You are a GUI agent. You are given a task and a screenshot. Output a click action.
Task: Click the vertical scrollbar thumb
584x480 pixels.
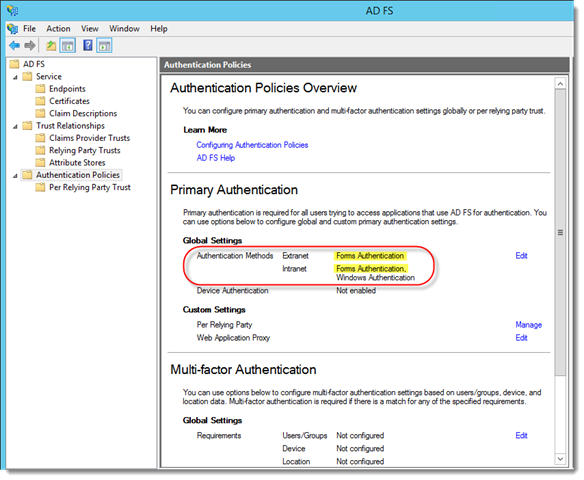pyautogui.click(x=560, y=232)
